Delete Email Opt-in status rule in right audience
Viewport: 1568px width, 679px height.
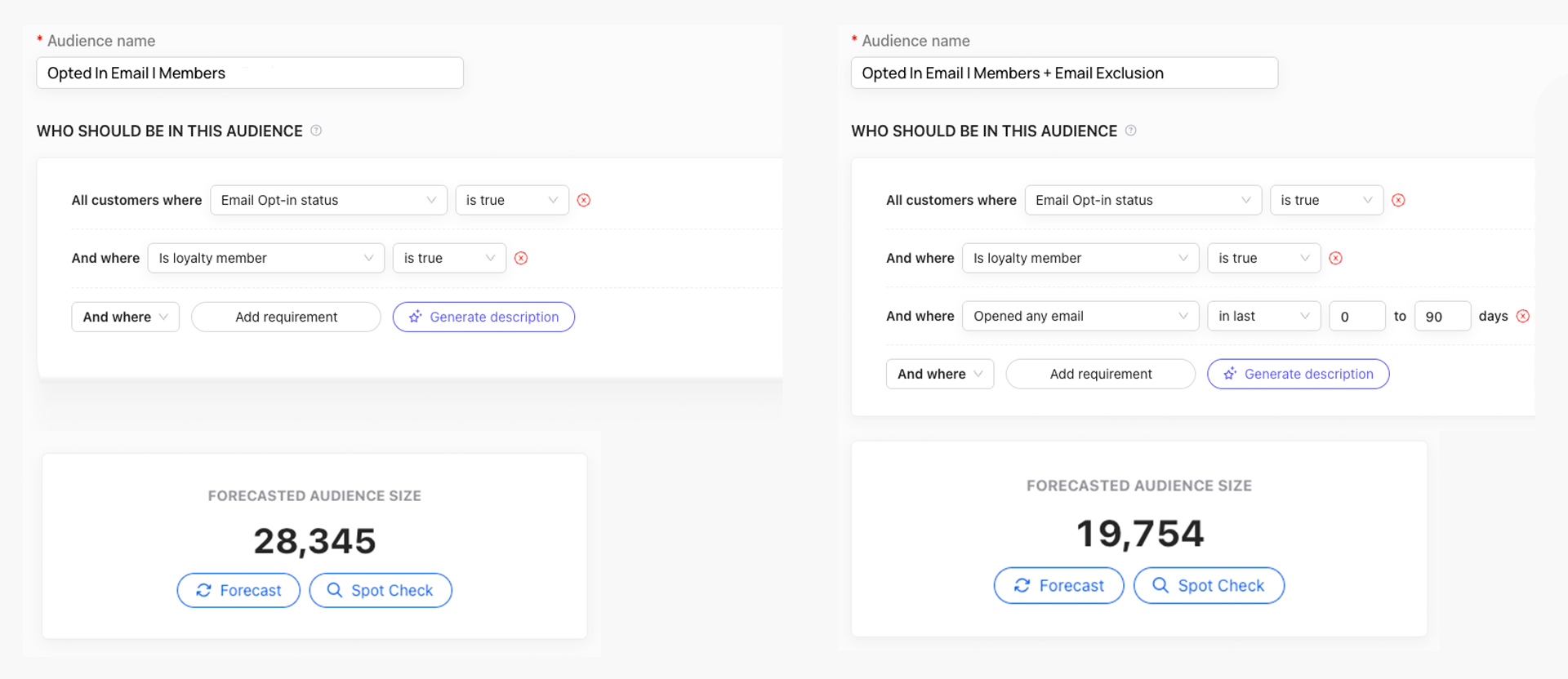(x=1398, y=200)
